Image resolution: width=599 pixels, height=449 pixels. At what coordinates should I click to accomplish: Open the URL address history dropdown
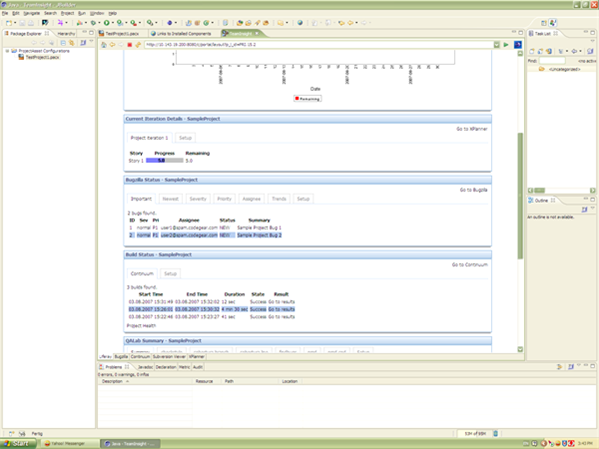click(497, 45)
